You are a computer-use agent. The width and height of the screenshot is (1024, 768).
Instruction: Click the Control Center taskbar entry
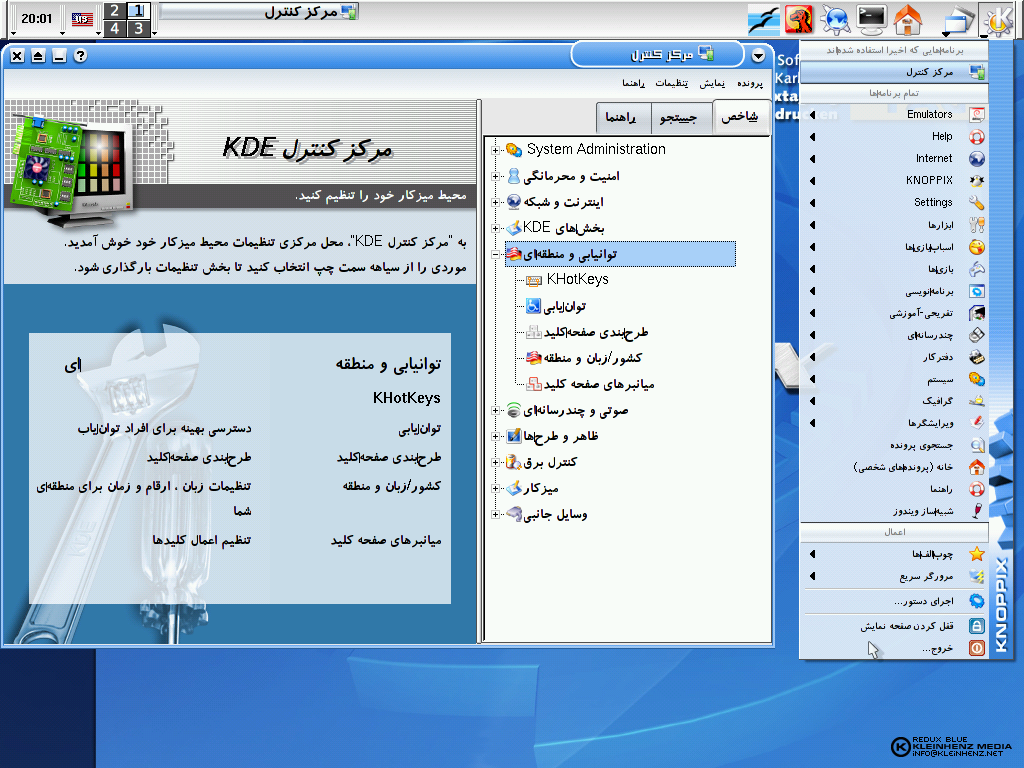pyautogui.click(x=259, y=12)
